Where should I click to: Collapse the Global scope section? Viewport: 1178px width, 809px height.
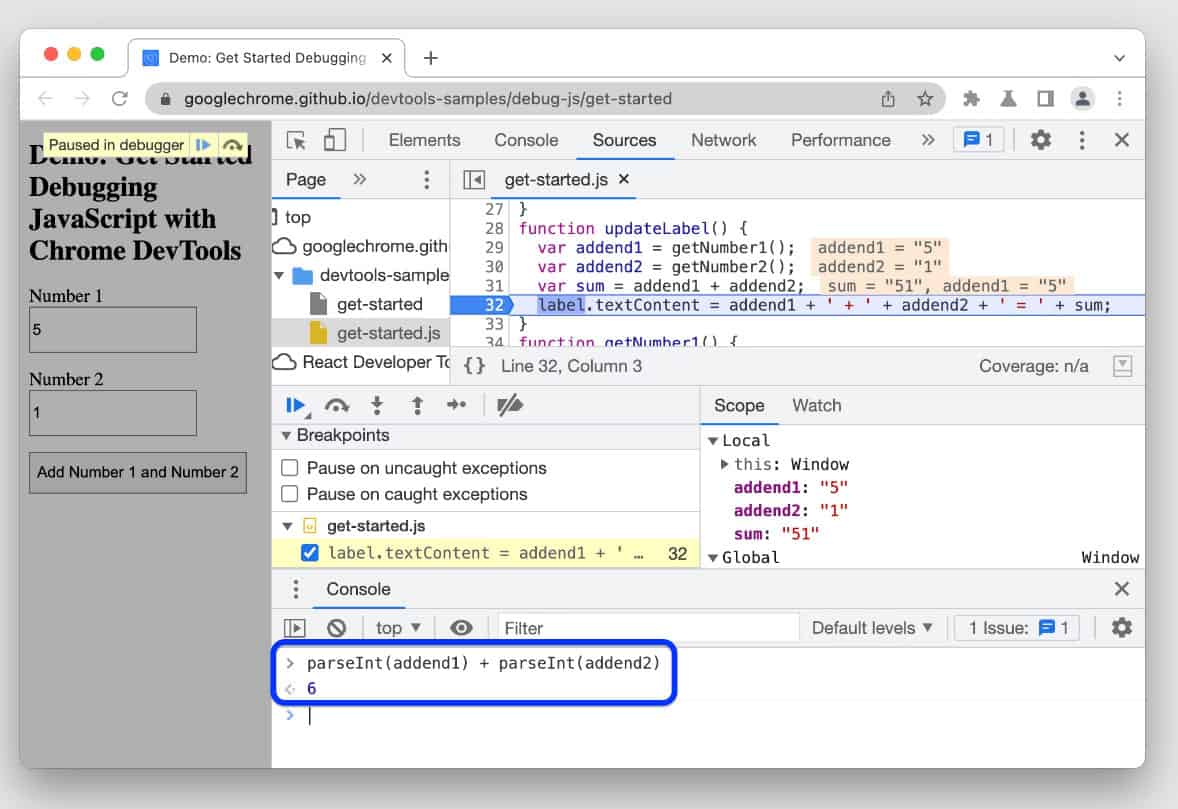point(713,557)
